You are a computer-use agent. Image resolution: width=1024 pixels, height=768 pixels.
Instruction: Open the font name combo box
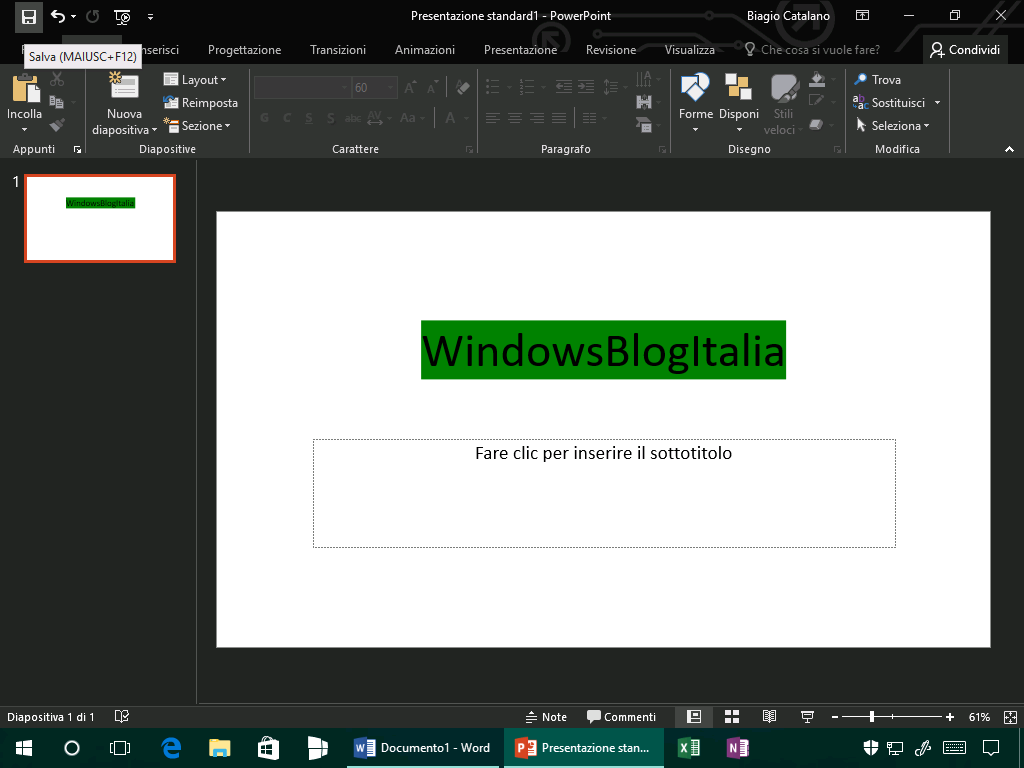[x=302, y=88]
